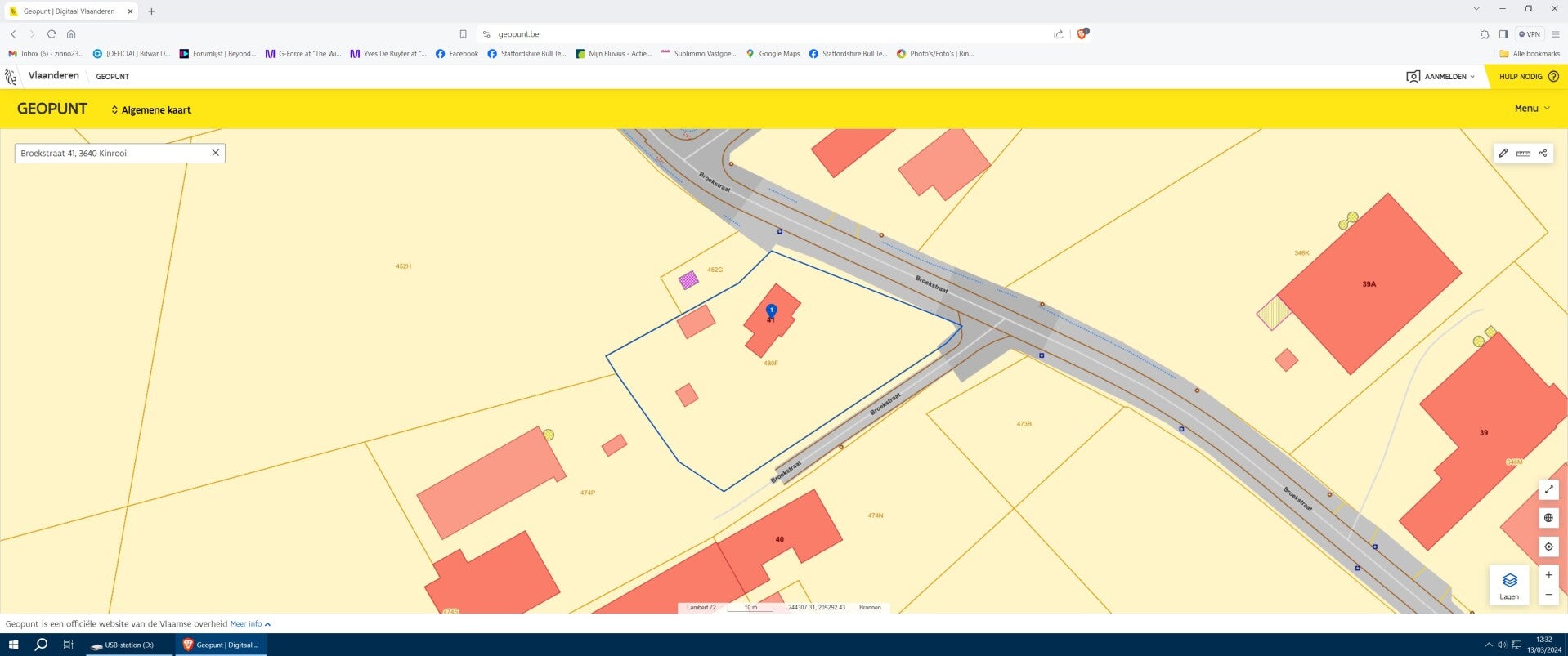
Task: Click the Hulp nodig help button
Action: [x=1528, y=77]
